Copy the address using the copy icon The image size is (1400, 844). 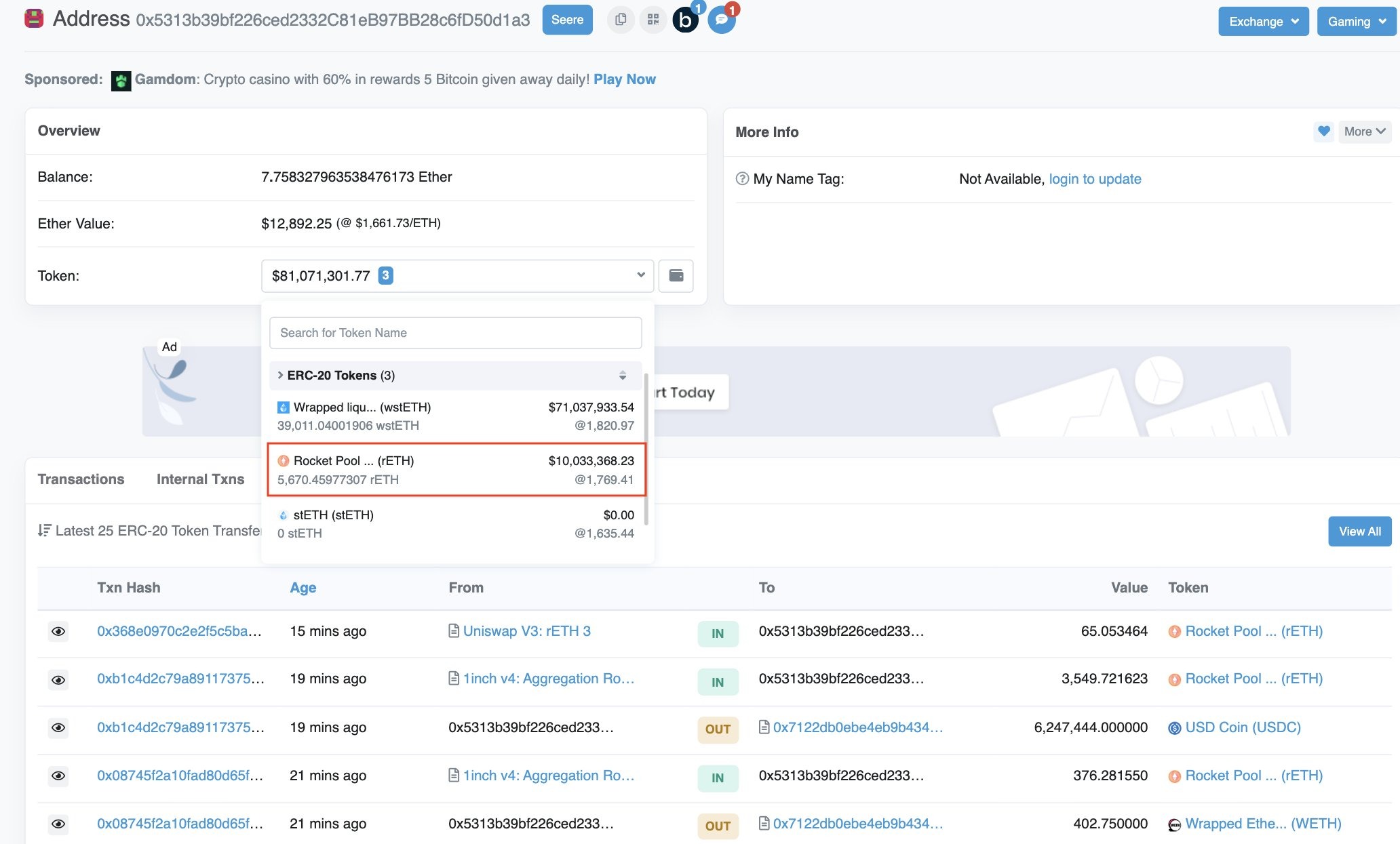point(620,20)
